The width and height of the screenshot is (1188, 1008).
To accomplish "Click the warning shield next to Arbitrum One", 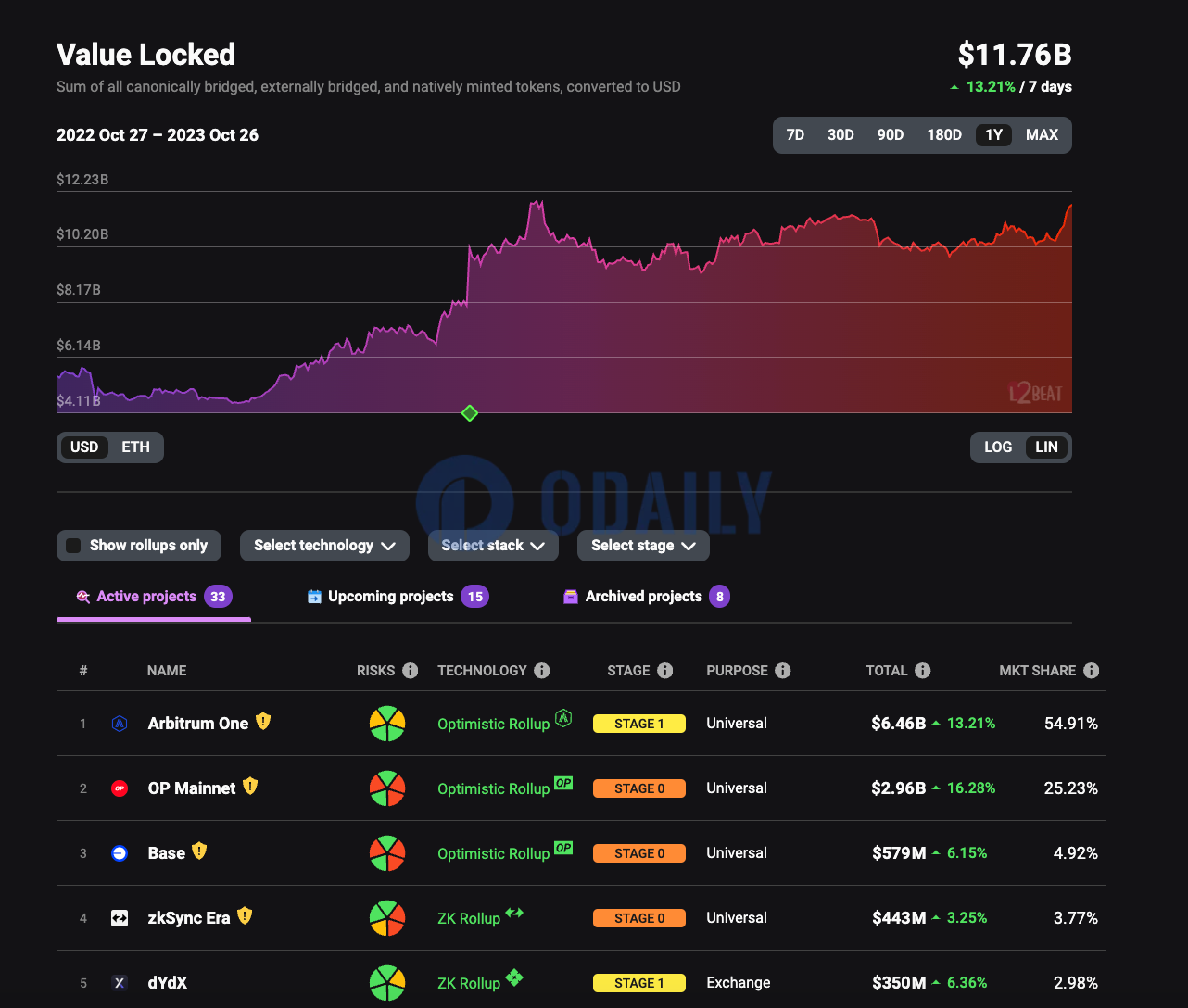I will pos(263,721).
